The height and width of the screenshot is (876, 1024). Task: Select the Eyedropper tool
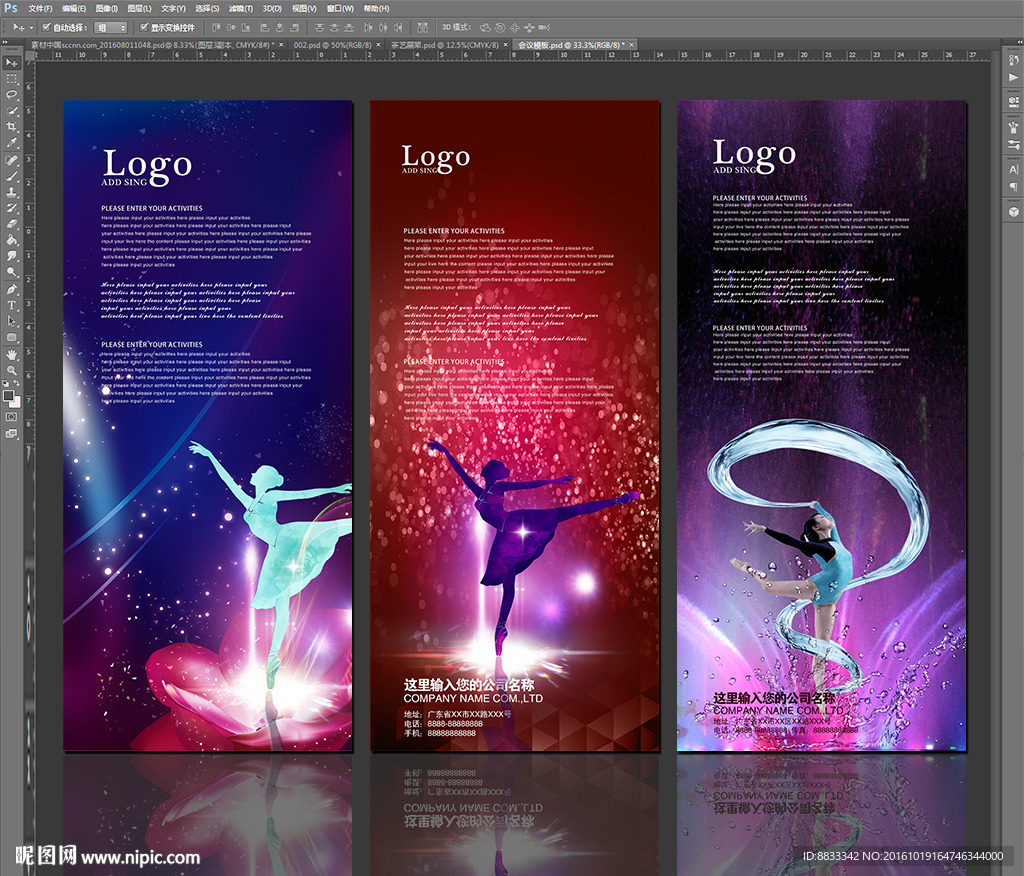click(12, 143)
